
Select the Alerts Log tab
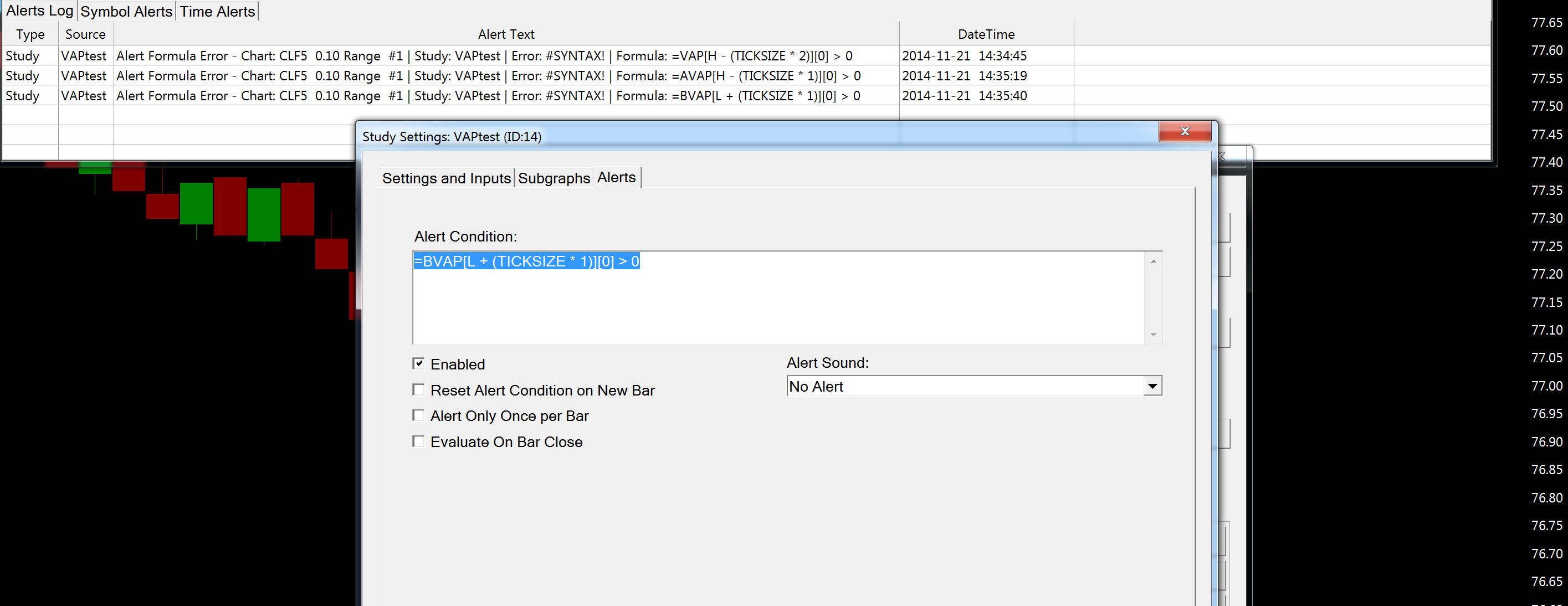coord(39,11)
